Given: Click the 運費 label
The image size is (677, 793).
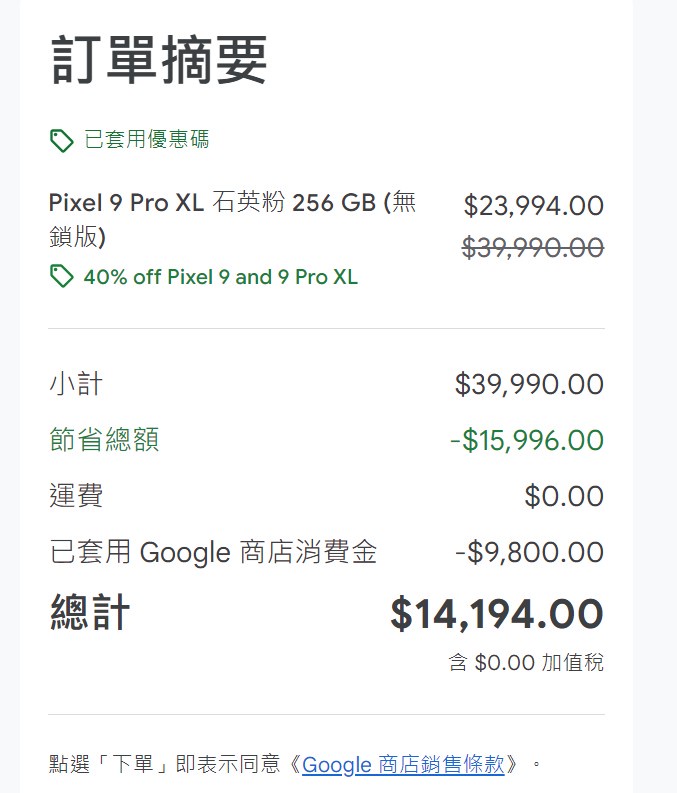Looking at the screenshot, I should (76, 496).
